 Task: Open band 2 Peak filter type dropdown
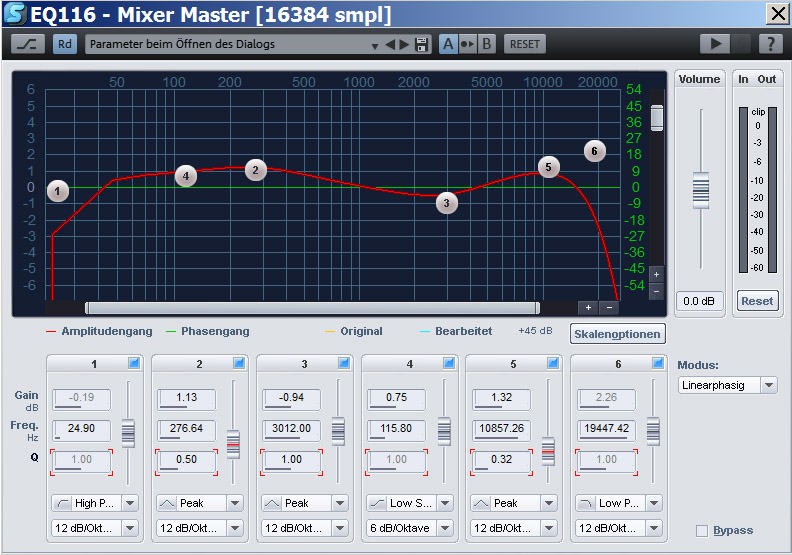click(200, 503)
